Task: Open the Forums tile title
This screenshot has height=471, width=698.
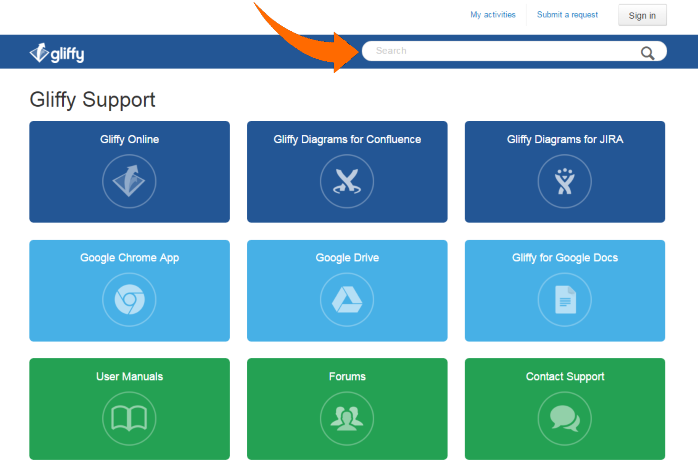Action: point(347,377)
